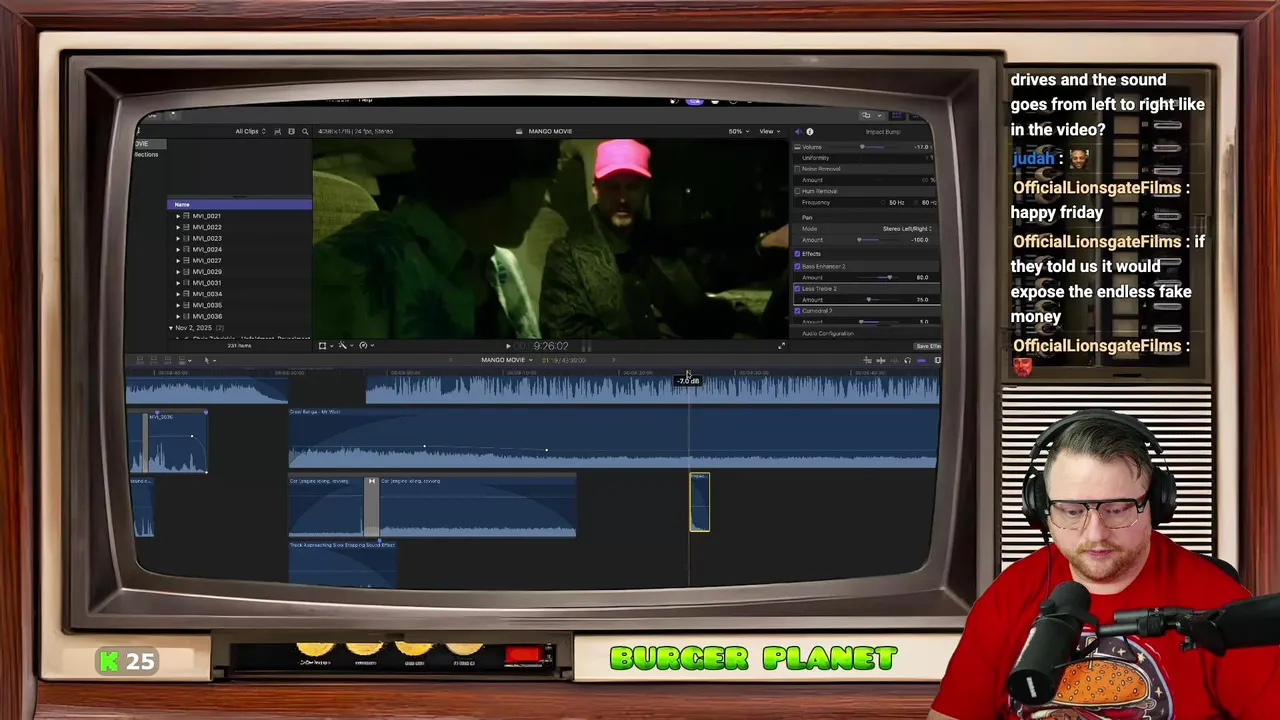The height and width of the screenshot is (720, 1280).
Task: Open the audio inspector speaker icon
Action: 798,131
